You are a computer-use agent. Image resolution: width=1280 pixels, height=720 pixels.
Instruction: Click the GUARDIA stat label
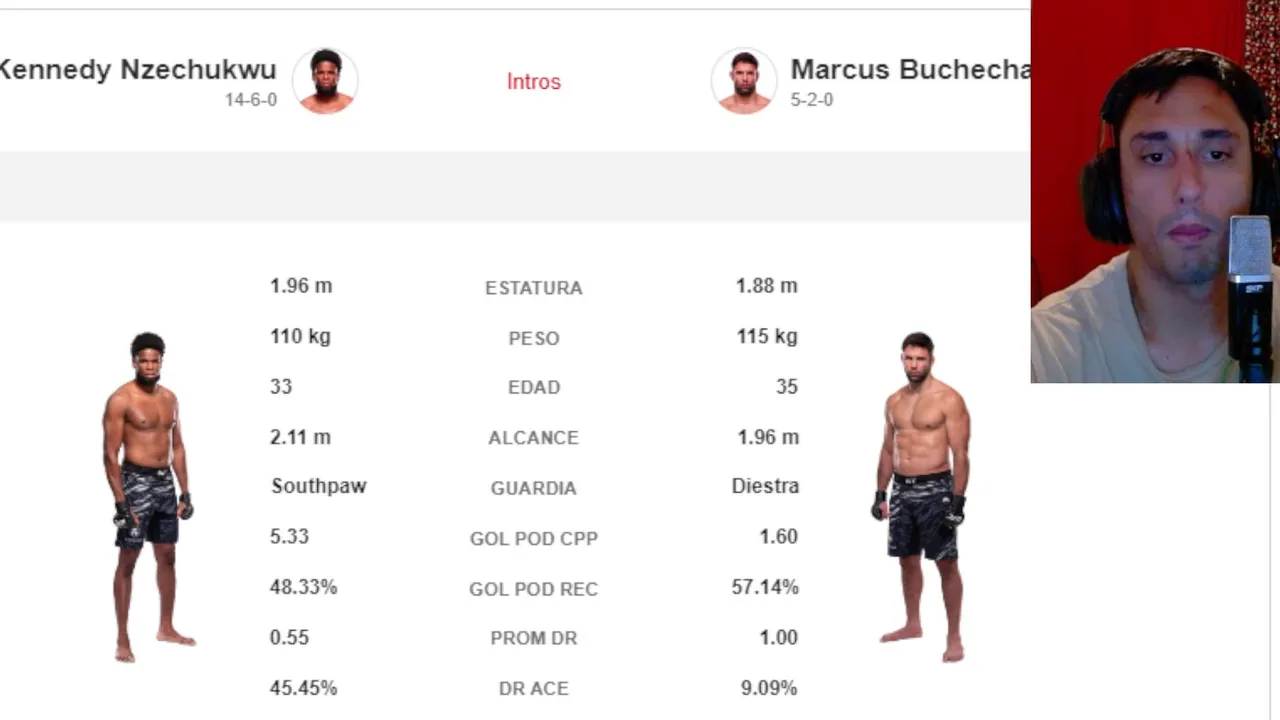(533, 488)
